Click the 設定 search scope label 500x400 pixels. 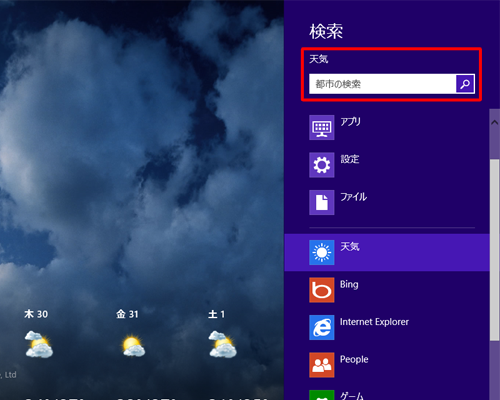click(x=350, y=159)
